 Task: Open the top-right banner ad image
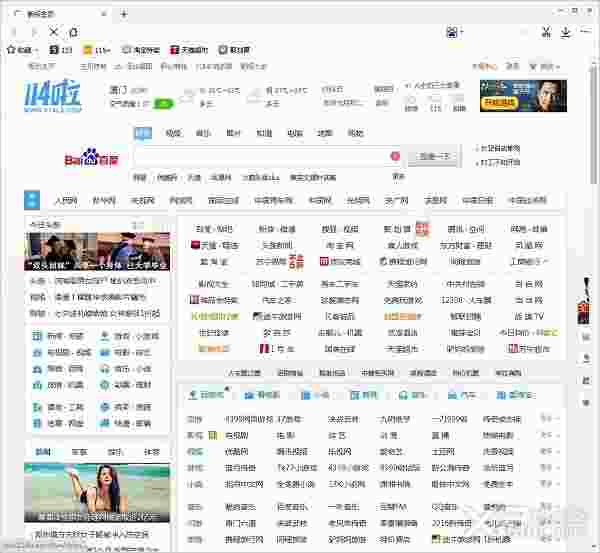pos(523,96)
